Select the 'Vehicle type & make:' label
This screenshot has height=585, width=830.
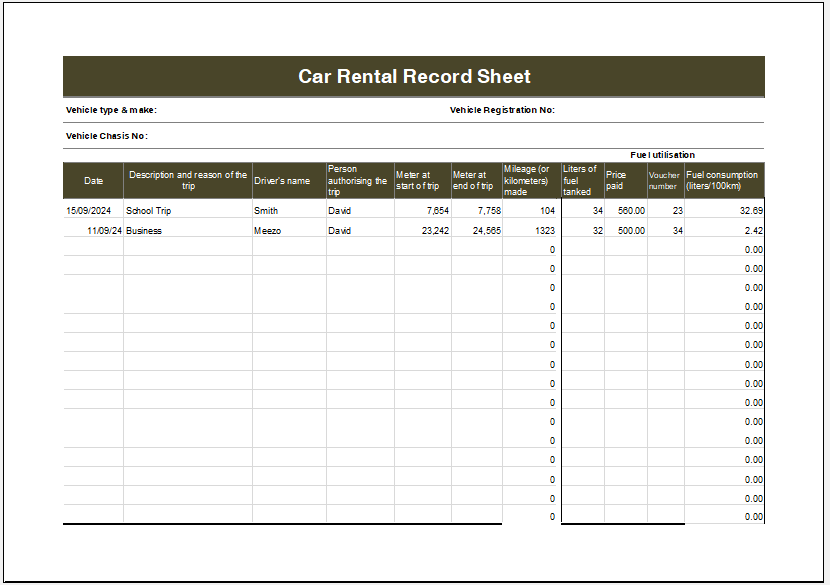tap(111, 110)
